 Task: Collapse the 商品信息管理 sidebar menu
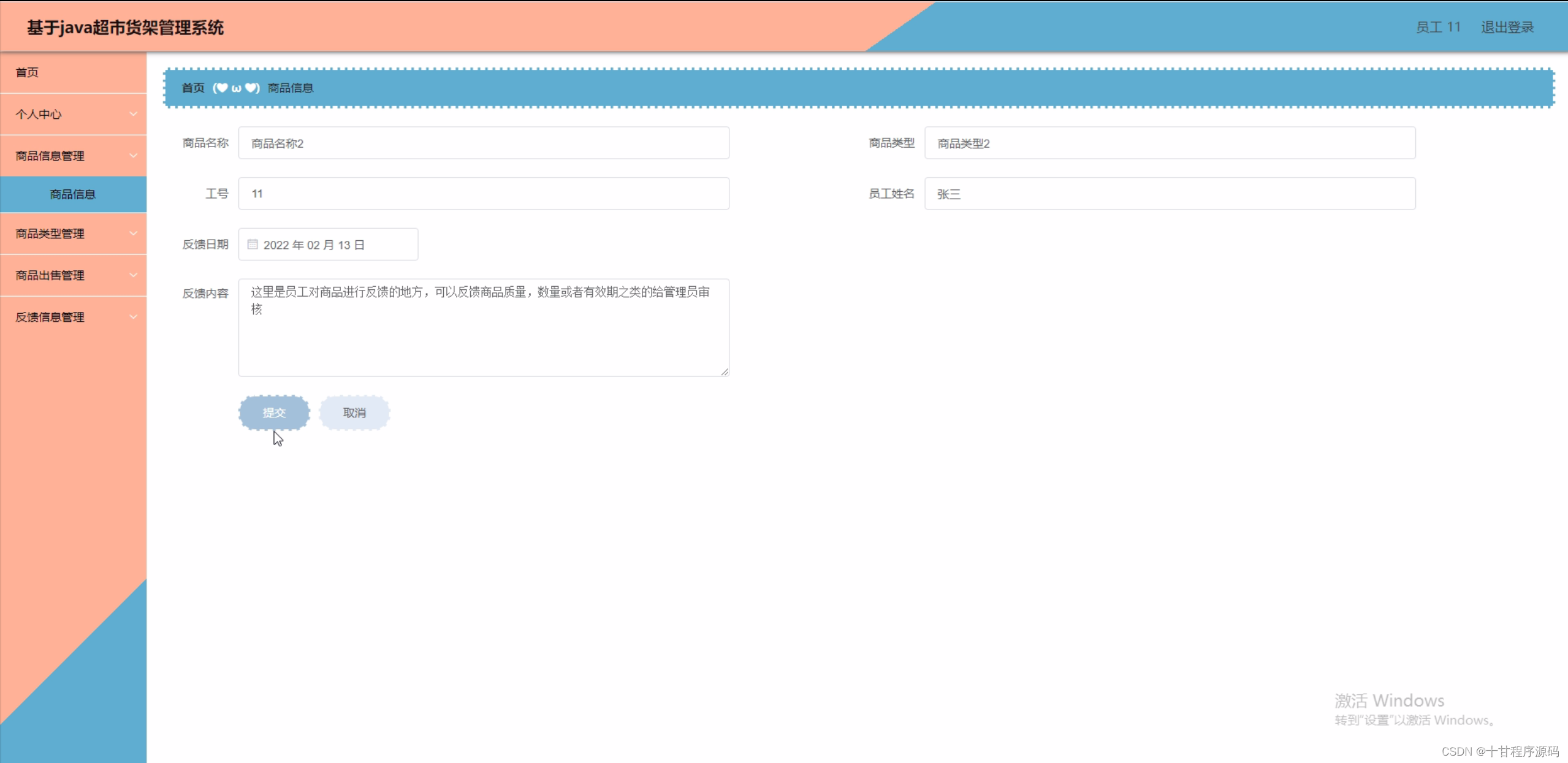point(74,155)
